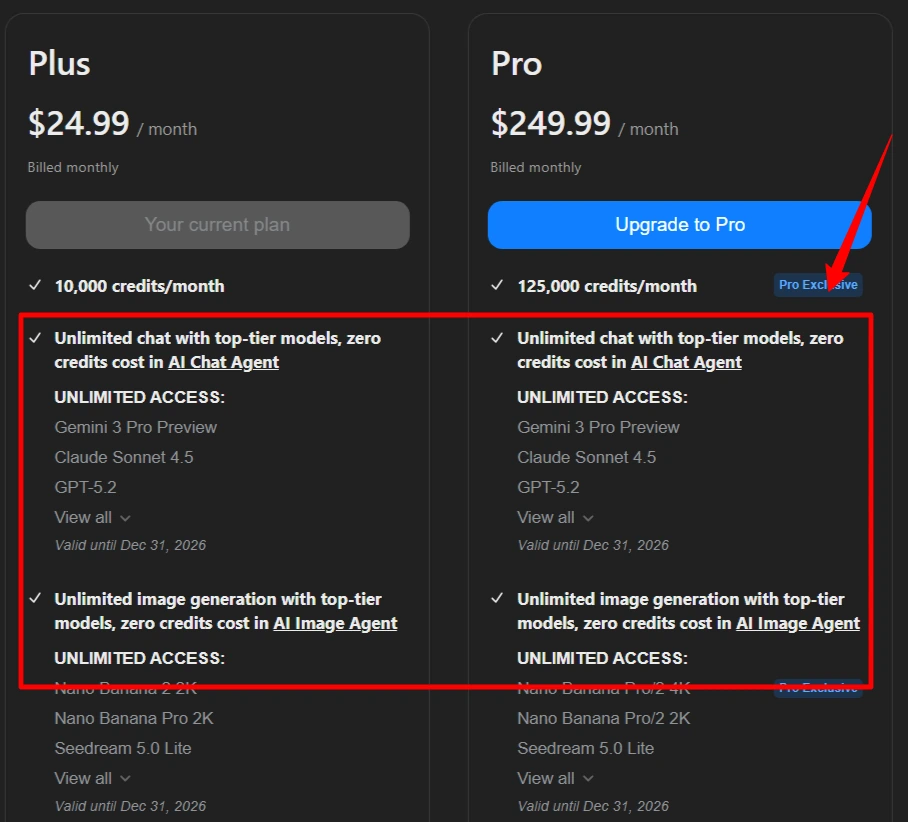Expand View all under Plus chat models

[92, 517]
